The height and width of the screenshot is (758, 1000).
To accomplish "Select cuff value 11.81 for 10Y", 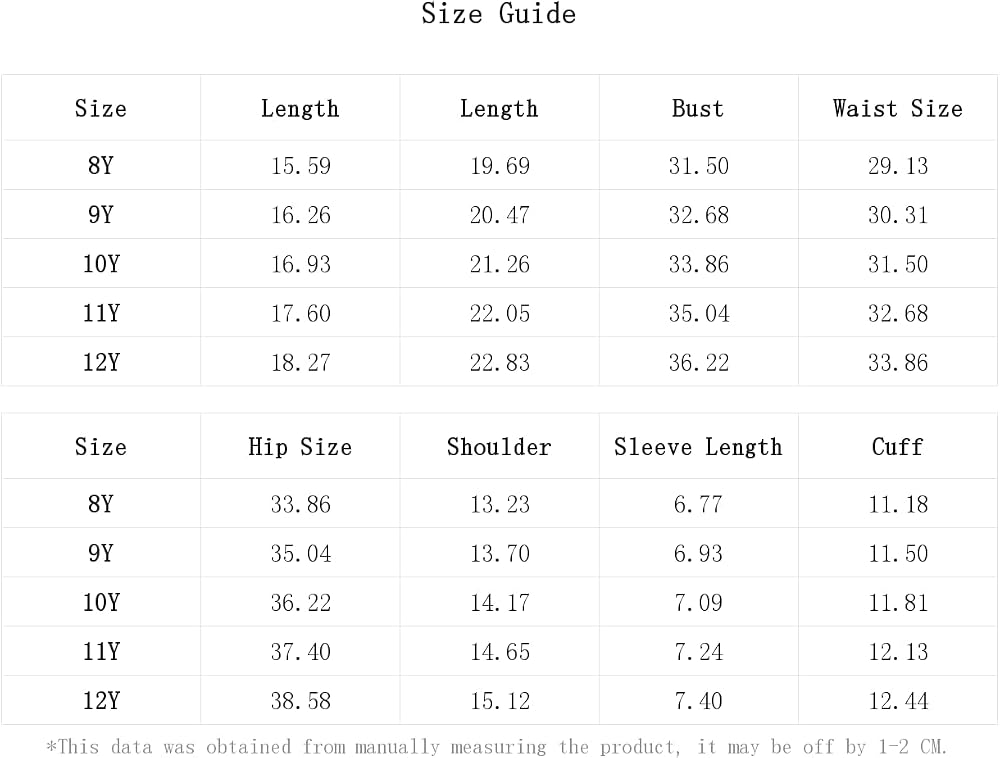I will coord(898,602).
